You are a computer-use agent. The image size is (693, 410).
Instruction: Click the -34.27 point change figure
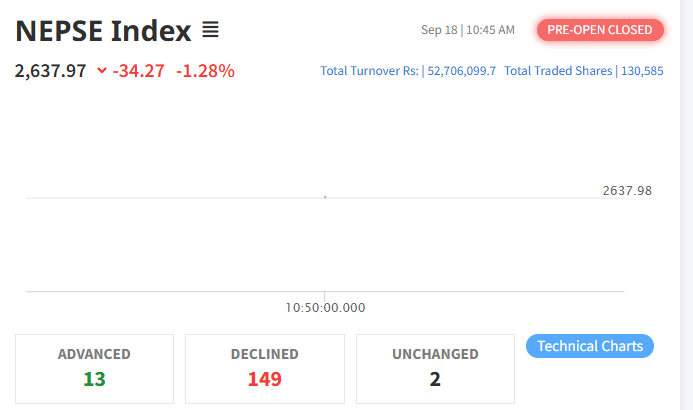139,71
